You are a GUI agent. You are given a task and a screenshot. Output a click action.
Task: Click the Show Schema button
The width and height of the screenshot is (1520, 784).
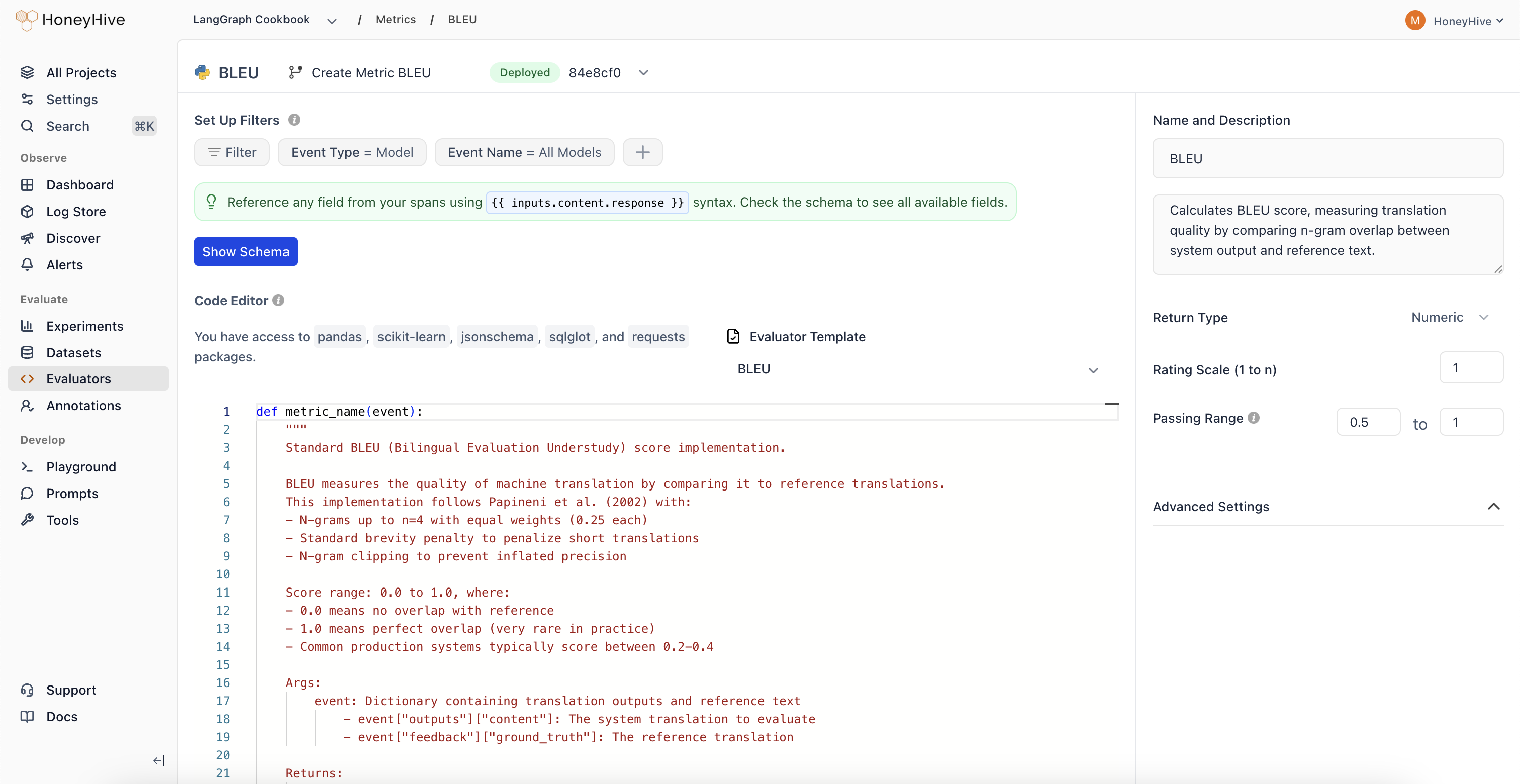245,251
